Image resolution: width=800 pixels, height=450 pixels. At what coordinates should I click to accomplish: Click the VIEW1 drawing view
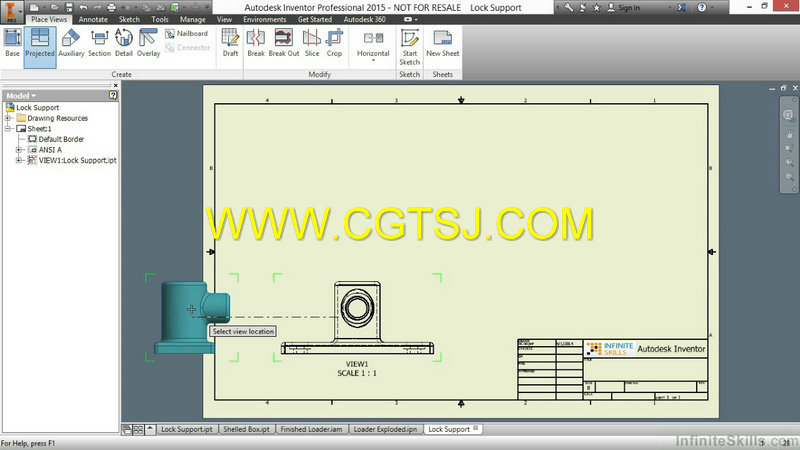(357, 318)
